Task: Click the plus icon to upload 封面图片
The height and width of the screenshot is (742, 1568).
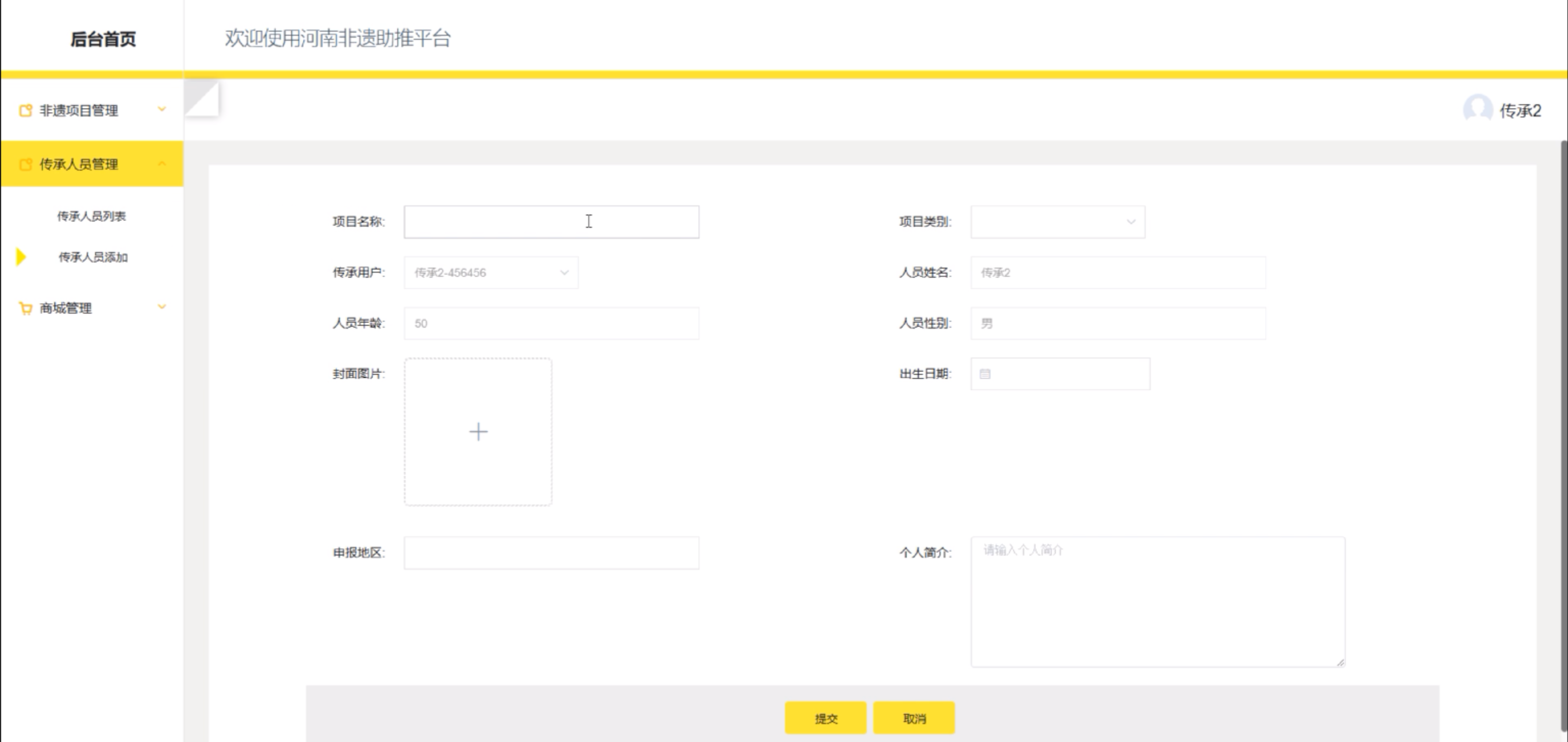Action: pyautogui.click(x=478, y=432)
